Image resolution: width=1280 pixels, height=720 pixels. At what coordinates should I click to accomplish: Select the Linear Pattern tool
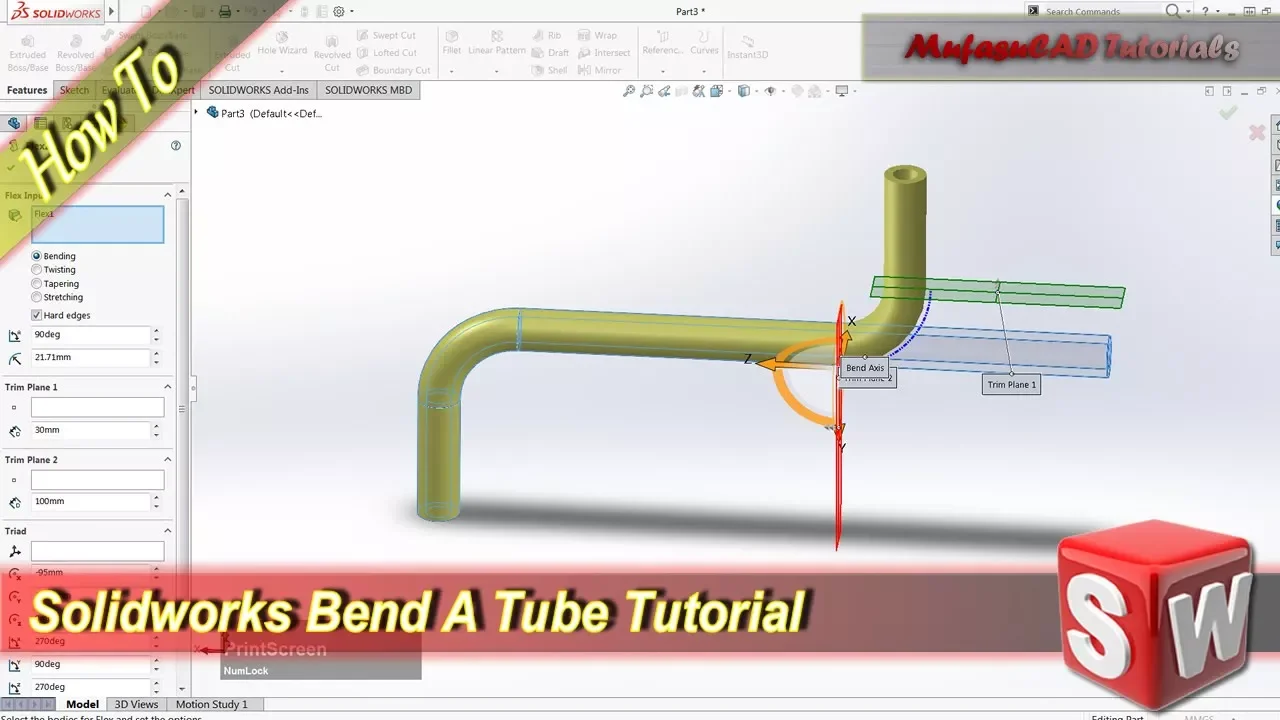496,42
